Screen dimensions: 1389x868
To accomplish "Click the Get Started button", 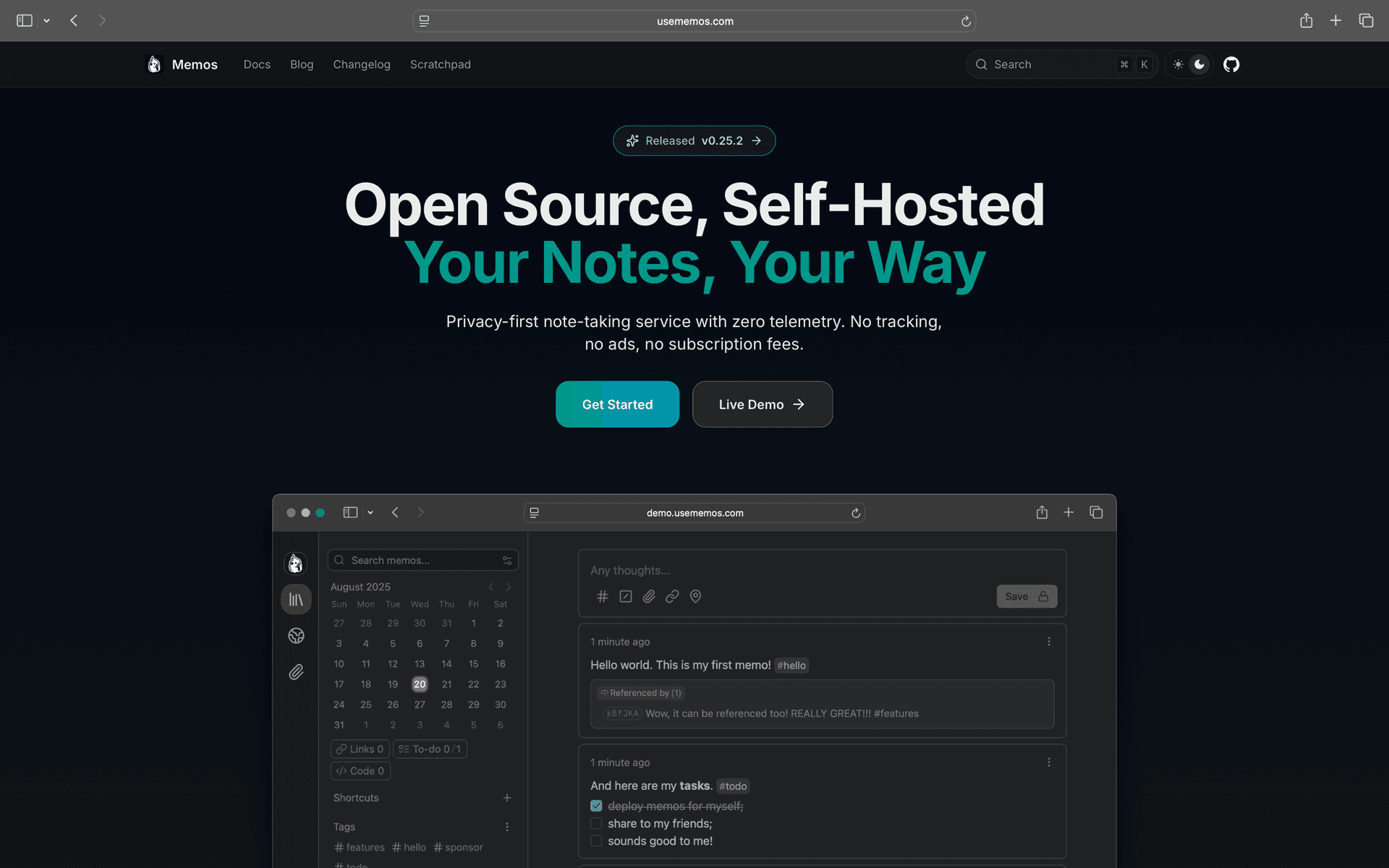I will coord(617,404).
